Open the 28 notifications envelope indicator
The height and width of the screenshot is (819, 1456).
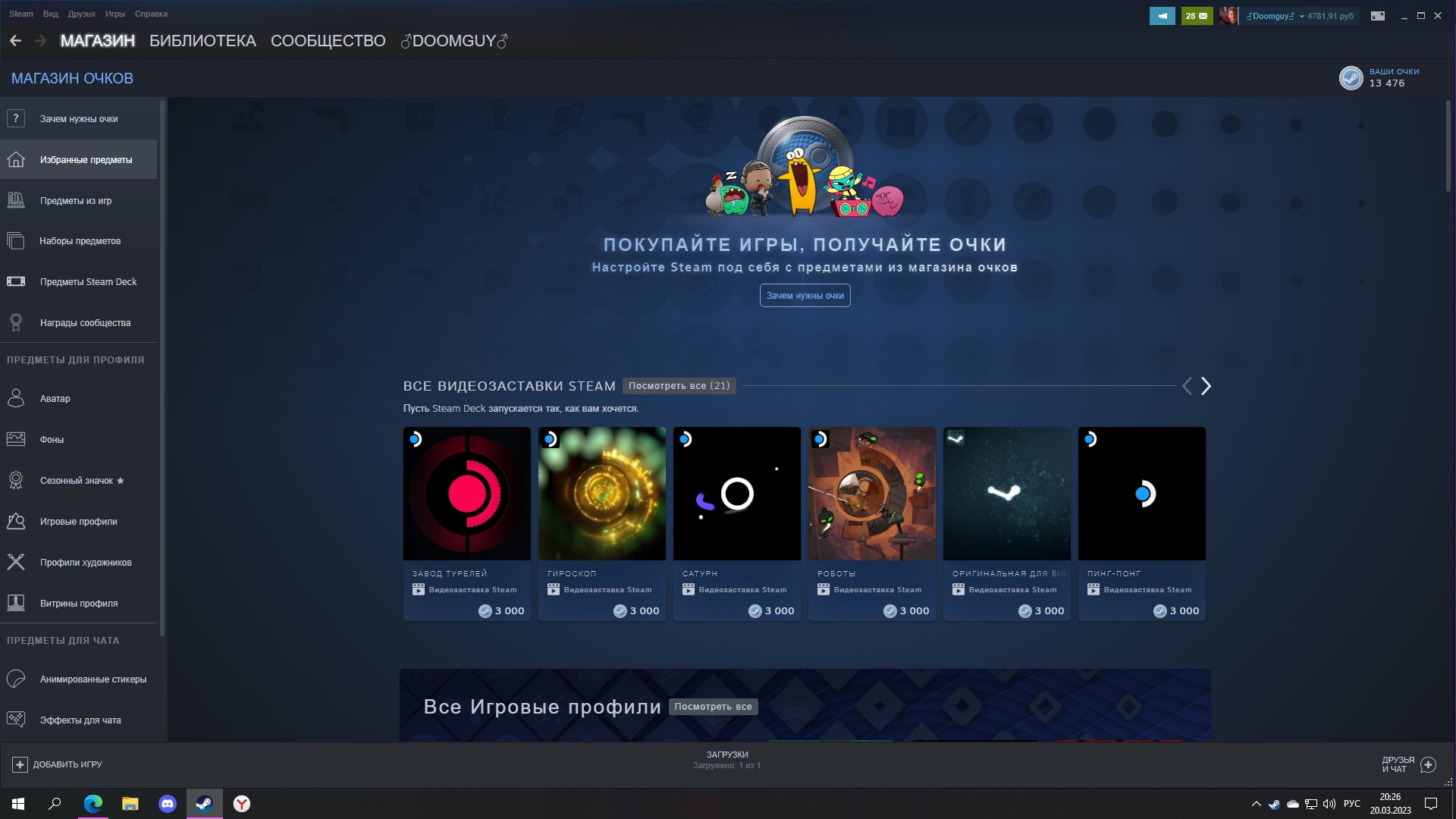click(1197, 15)
